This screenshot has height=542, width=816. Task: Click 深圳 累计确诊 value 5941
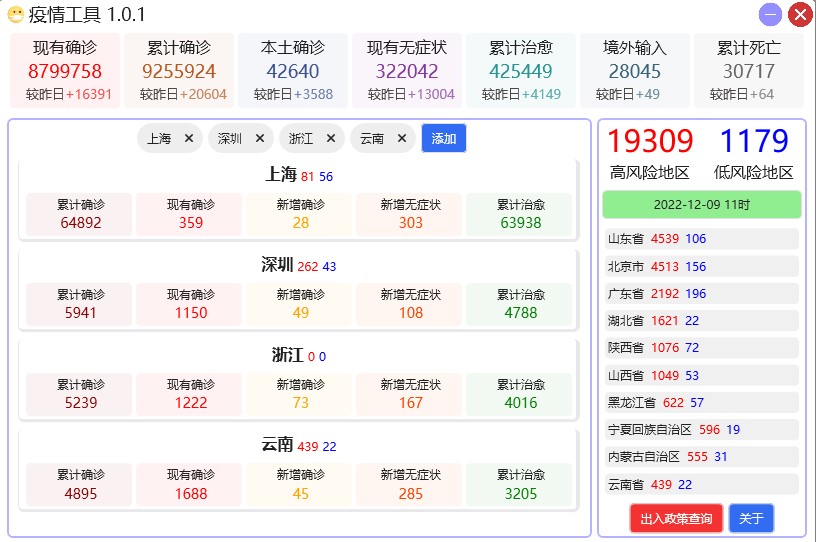(x=81, y=313)
